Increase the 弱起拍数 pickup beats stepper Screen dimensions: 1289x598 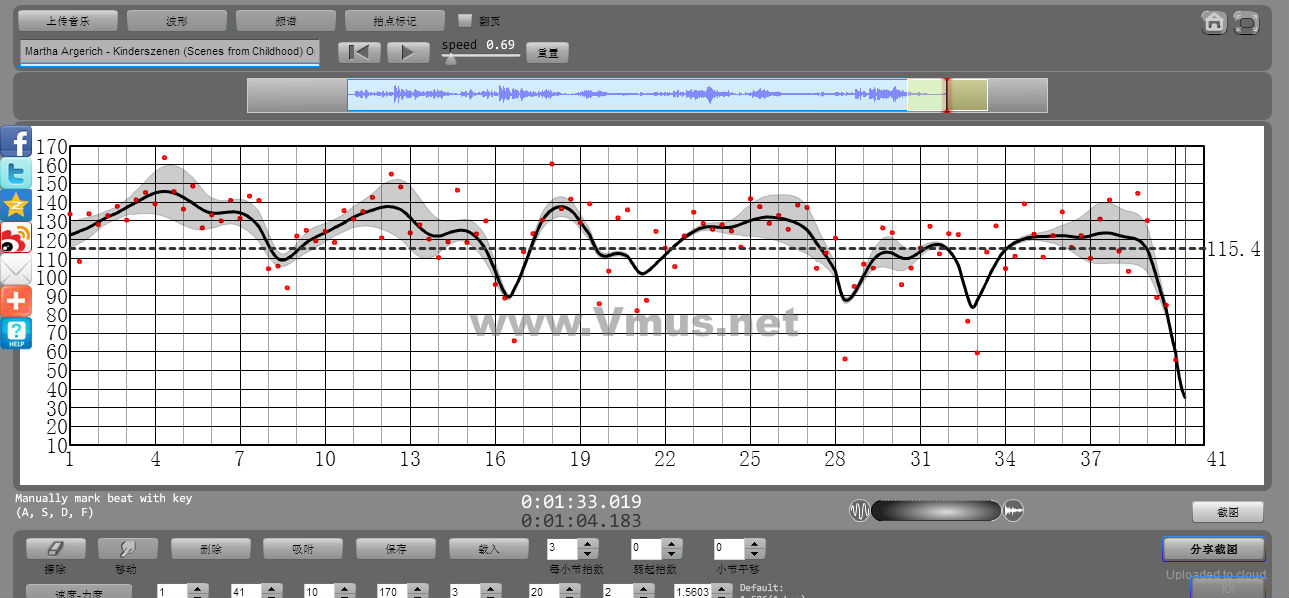pos(672,544)
